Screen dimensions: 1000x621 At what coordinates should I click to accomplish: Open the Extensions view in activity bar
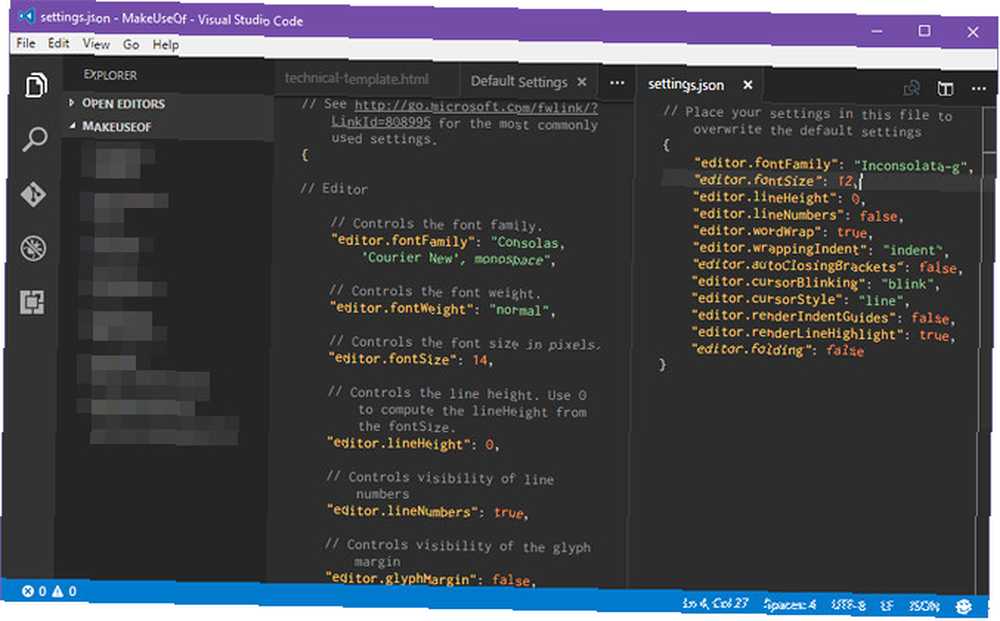pos(32,302)
